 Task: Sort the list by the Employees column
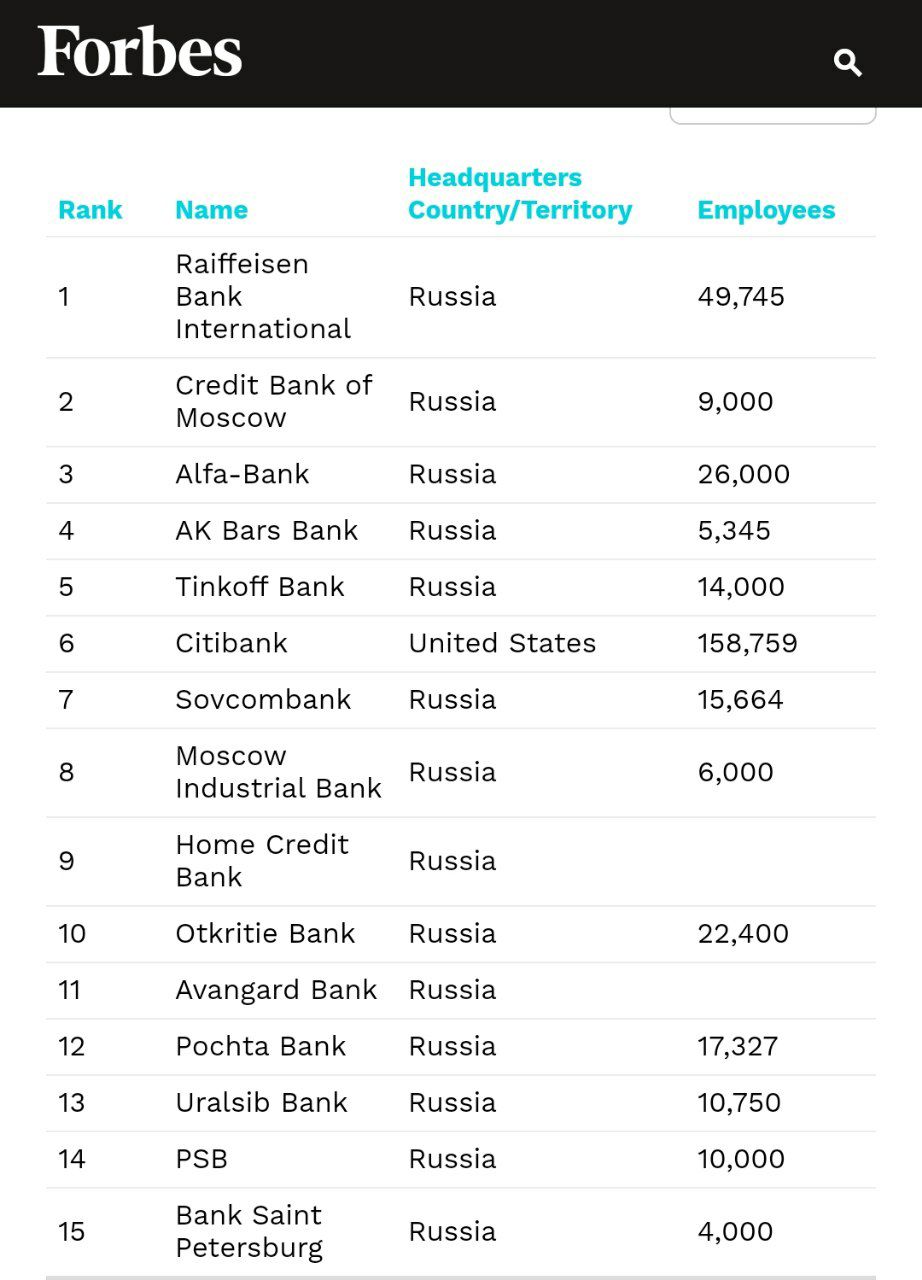[766, 210]
